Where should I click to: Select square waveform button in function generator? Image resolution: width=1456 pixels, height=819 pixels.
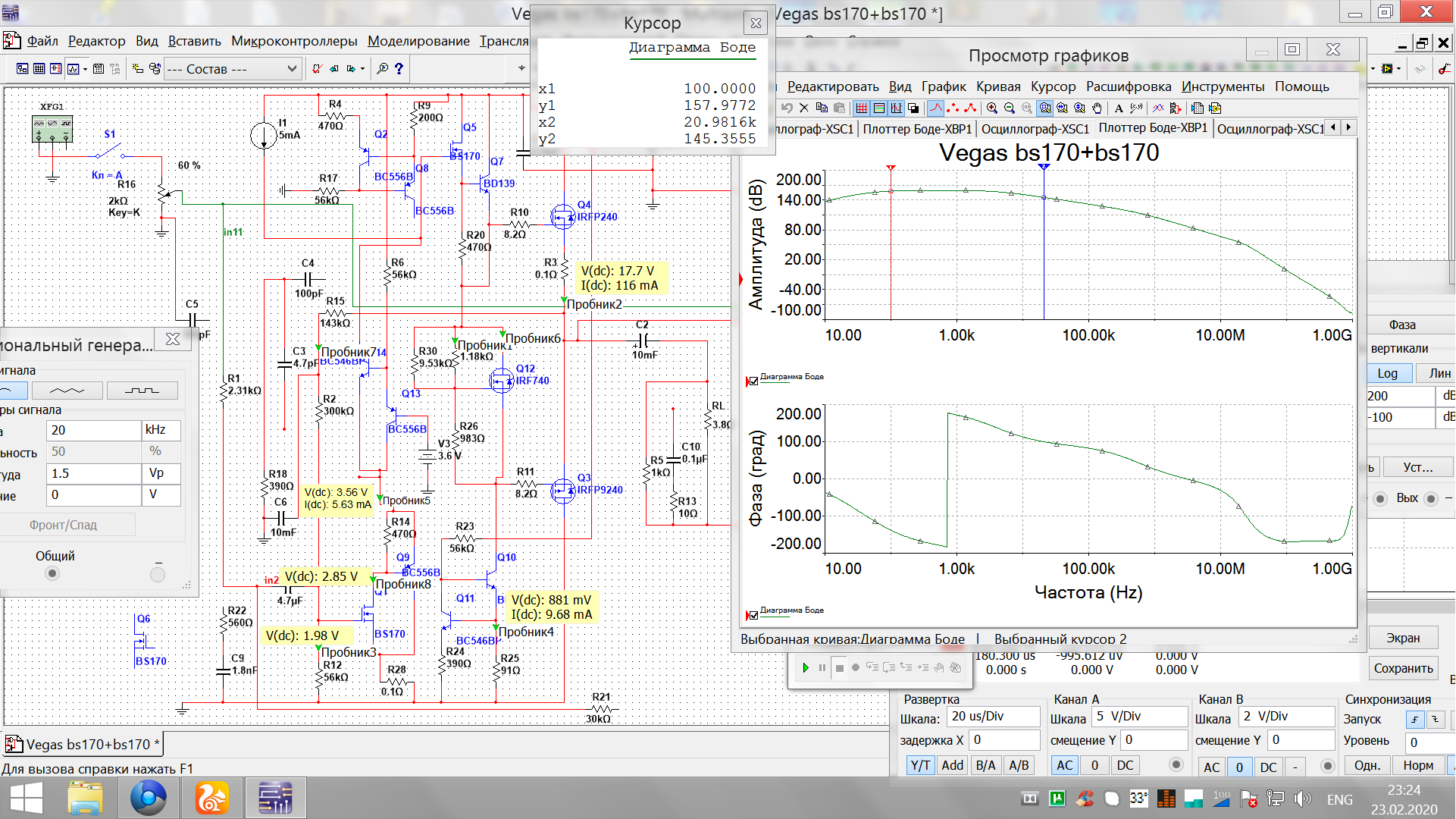142,391
